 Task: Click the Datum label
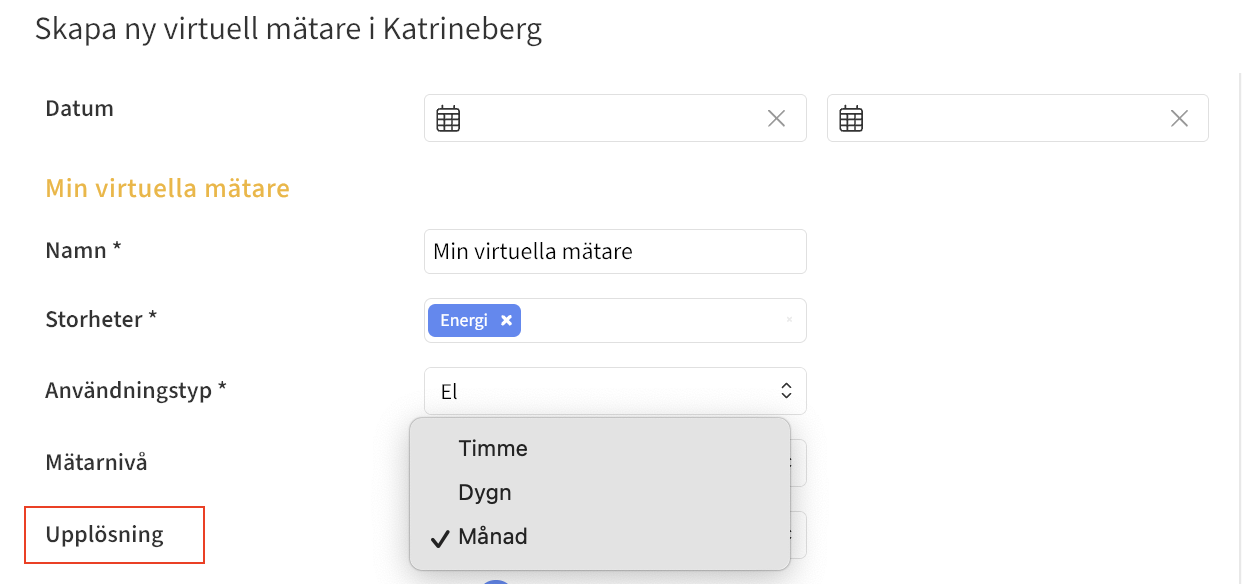(x=79, y=108)
